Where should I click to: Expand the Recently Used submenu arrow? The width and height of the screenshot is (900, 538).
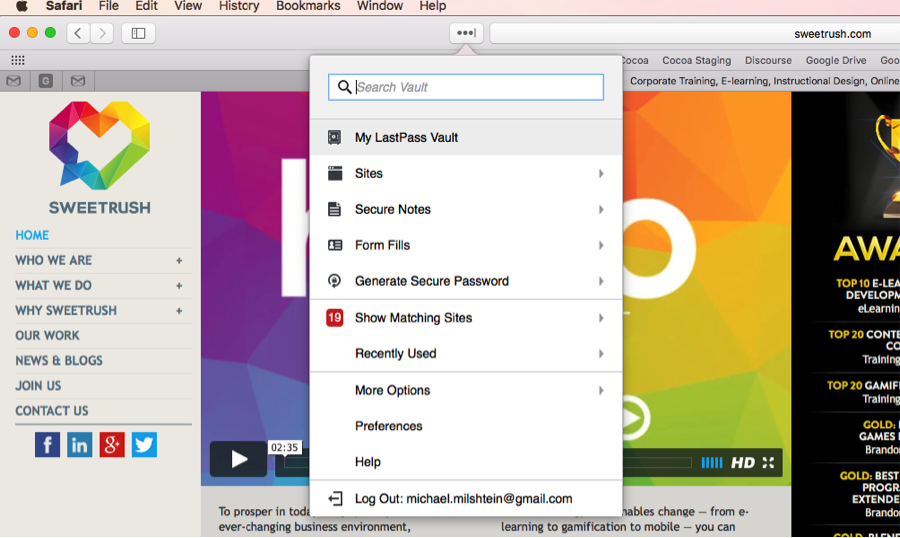coord(601,354)
